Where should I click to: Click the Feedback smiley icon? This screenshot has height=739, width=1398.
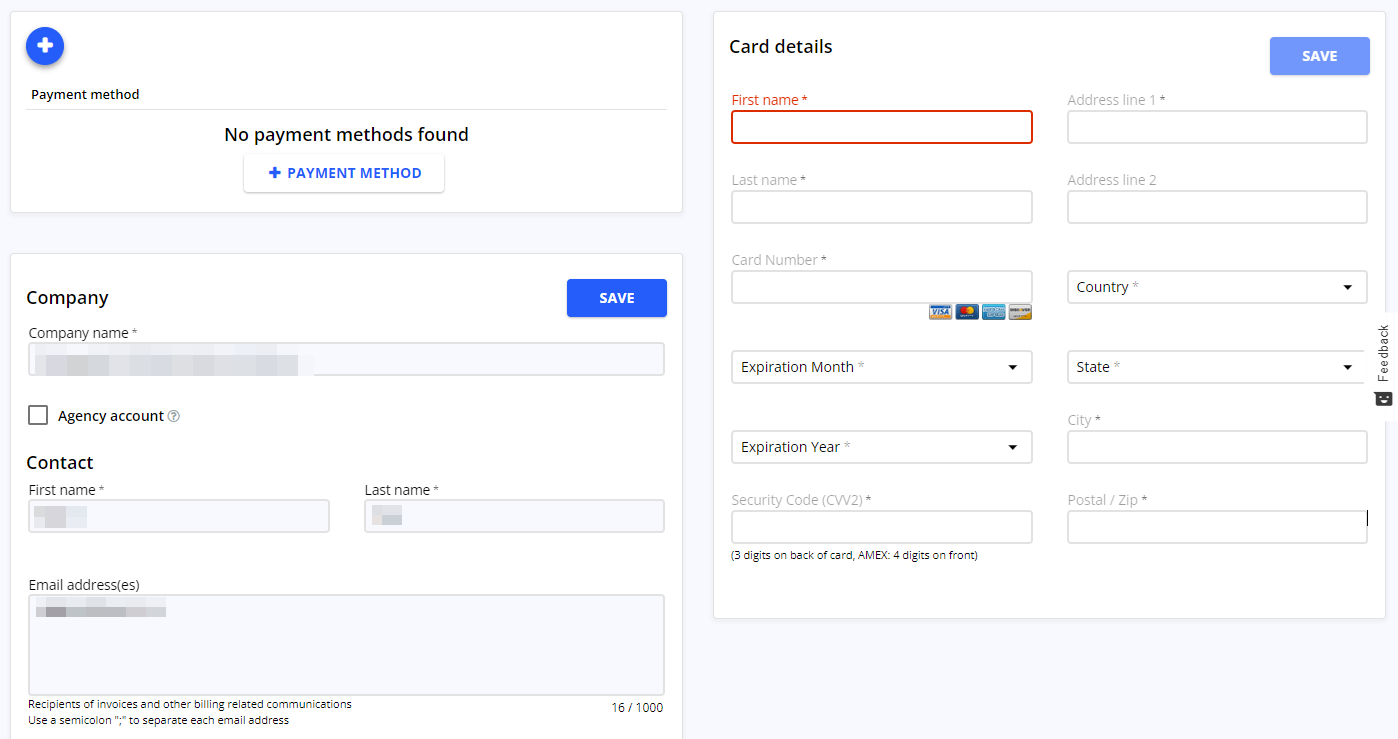[x=1384, y=398]
